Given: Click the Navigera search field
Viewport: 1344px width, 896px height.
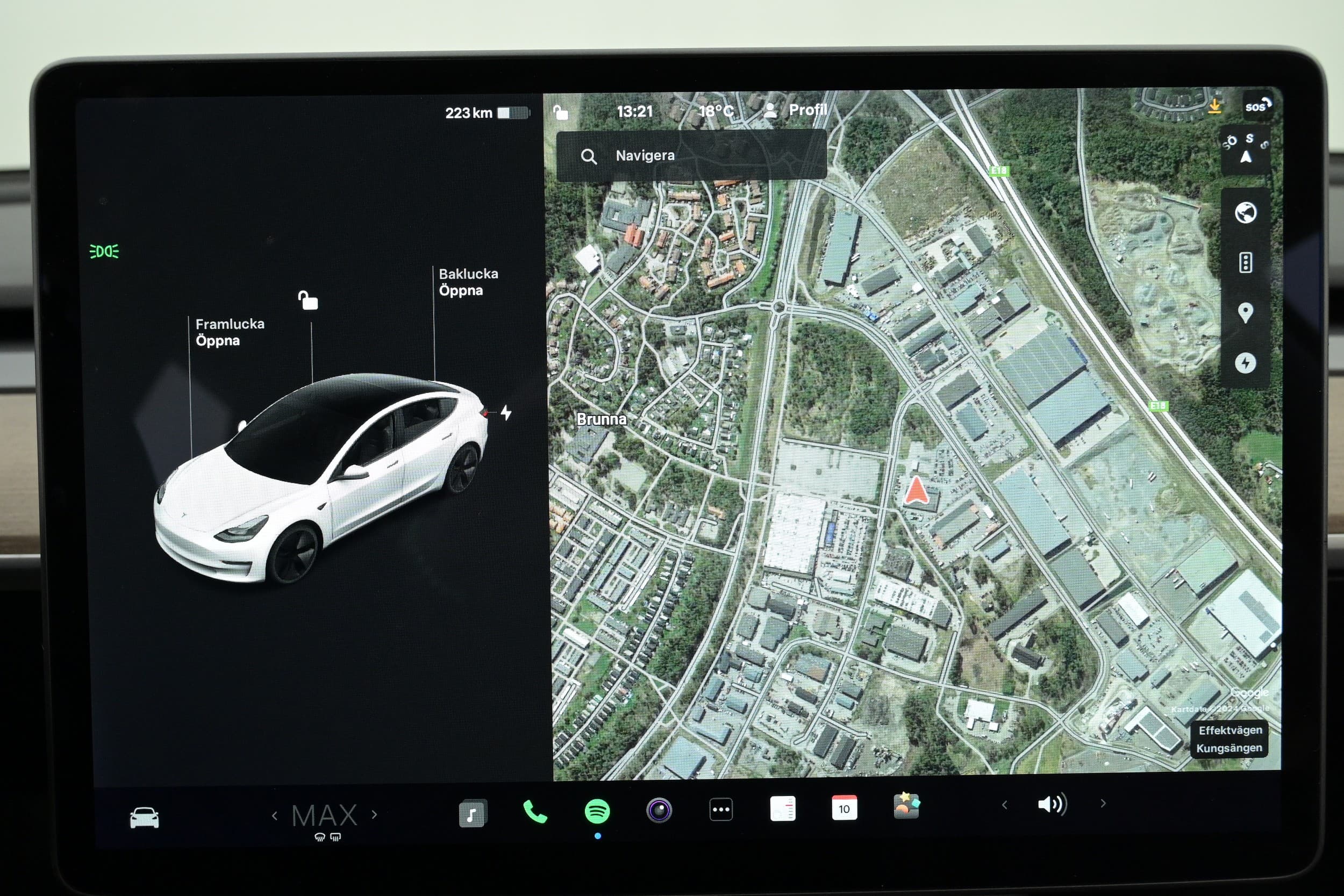Looking at the screenshot, I should tap(691, 155).
